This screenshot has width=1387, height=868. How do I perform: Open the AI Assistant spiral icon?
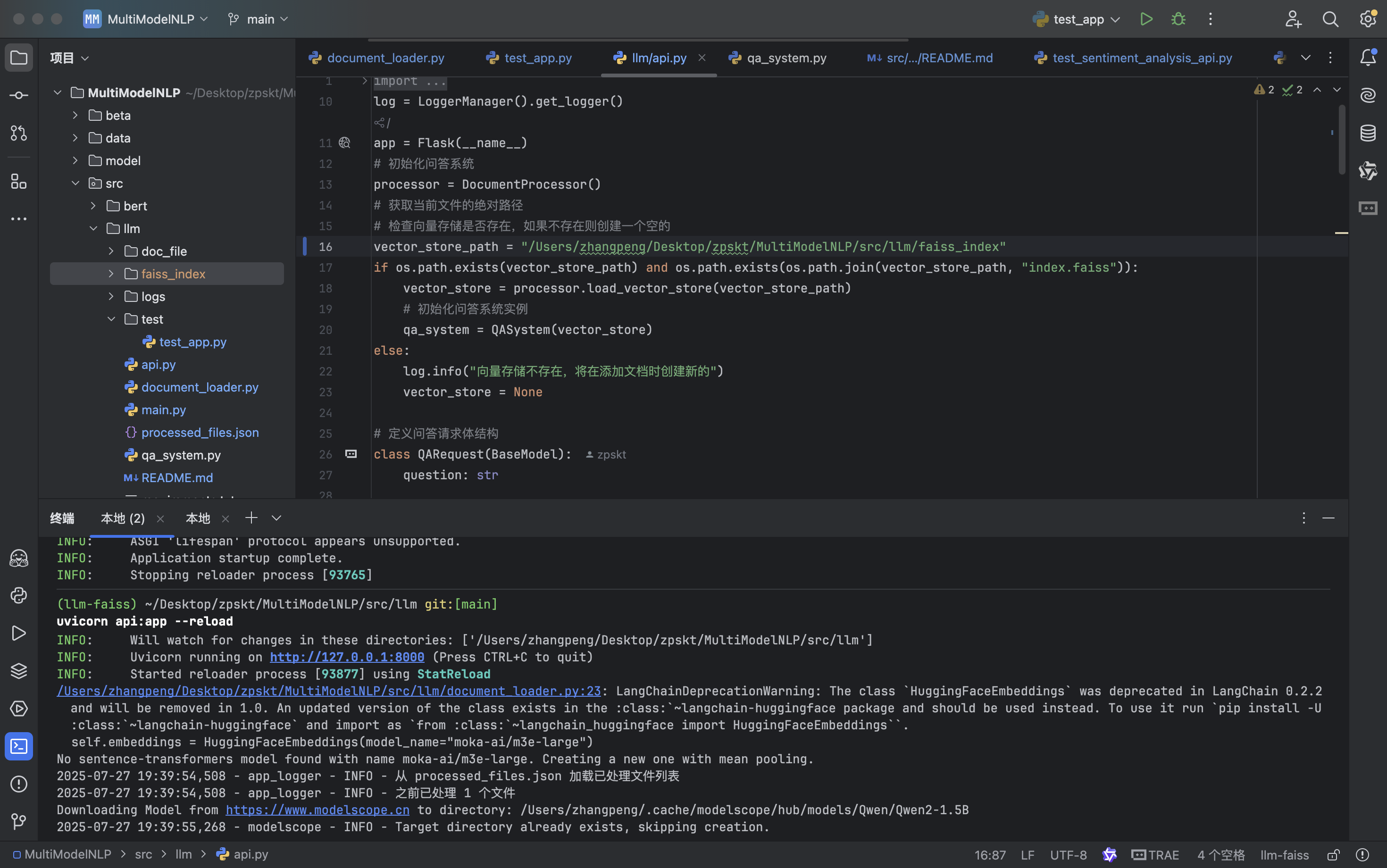[x=1368, y=95]
